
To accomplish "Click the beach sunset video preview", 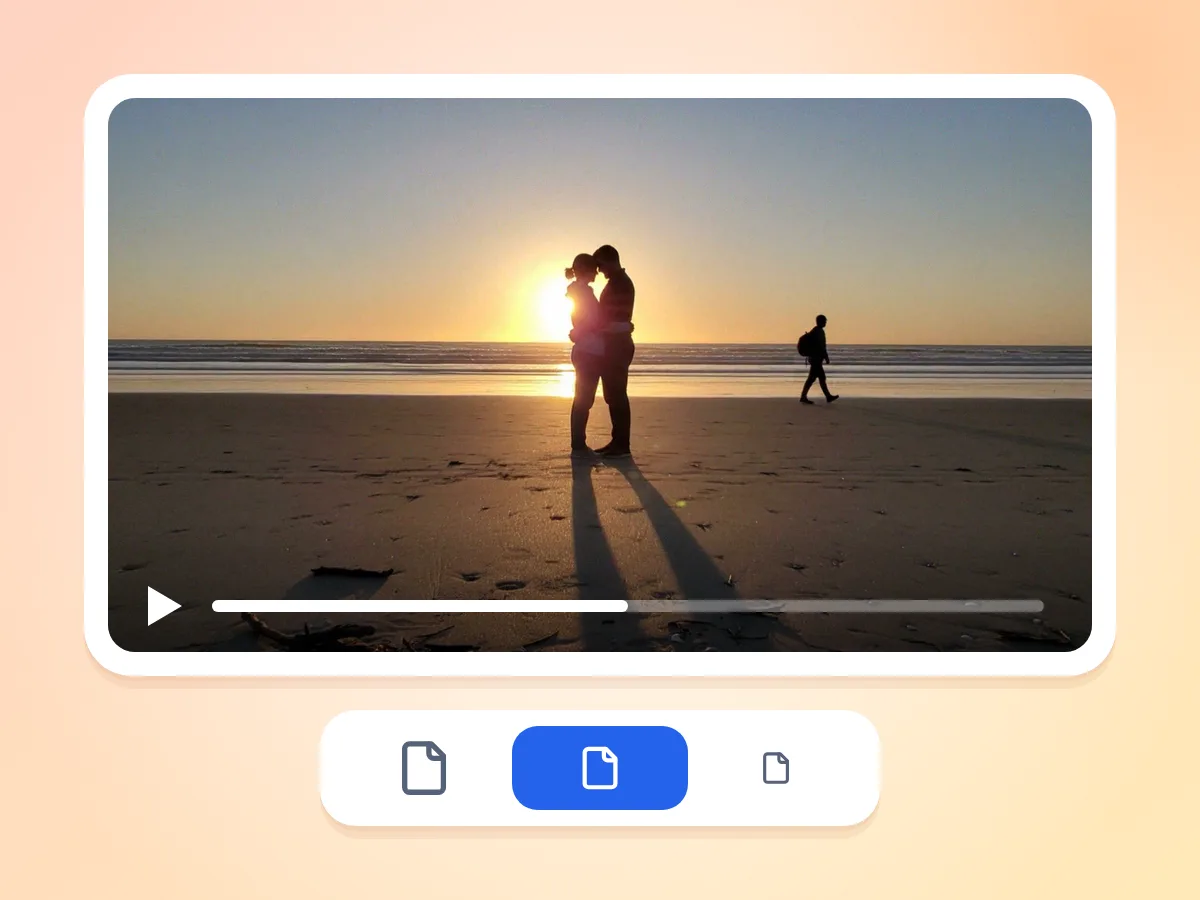I will point(600,375).
